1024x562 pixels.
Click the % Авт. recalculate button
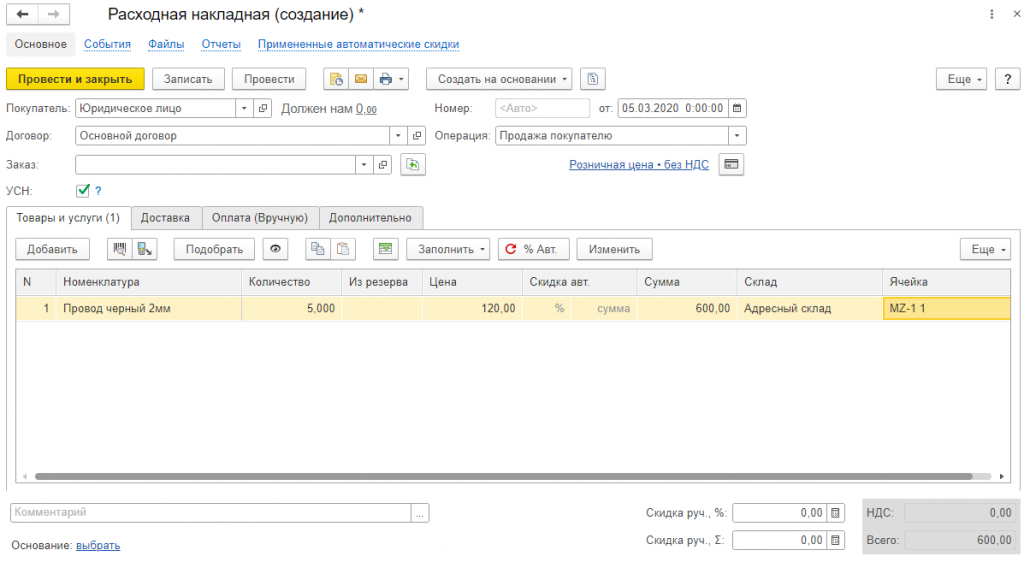(x=534, y=249)
